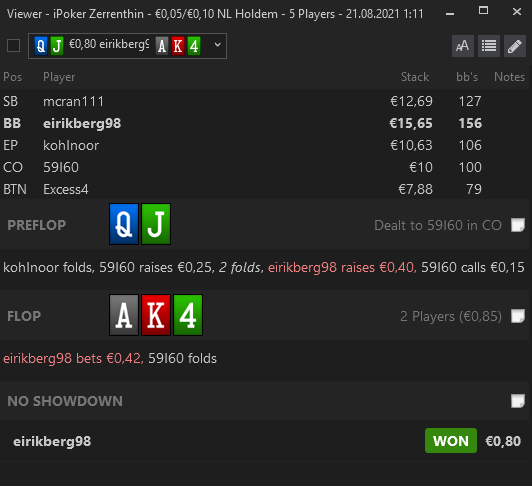
Task: Add a note to the Preflop street
Action: click(x=518, y=225)
